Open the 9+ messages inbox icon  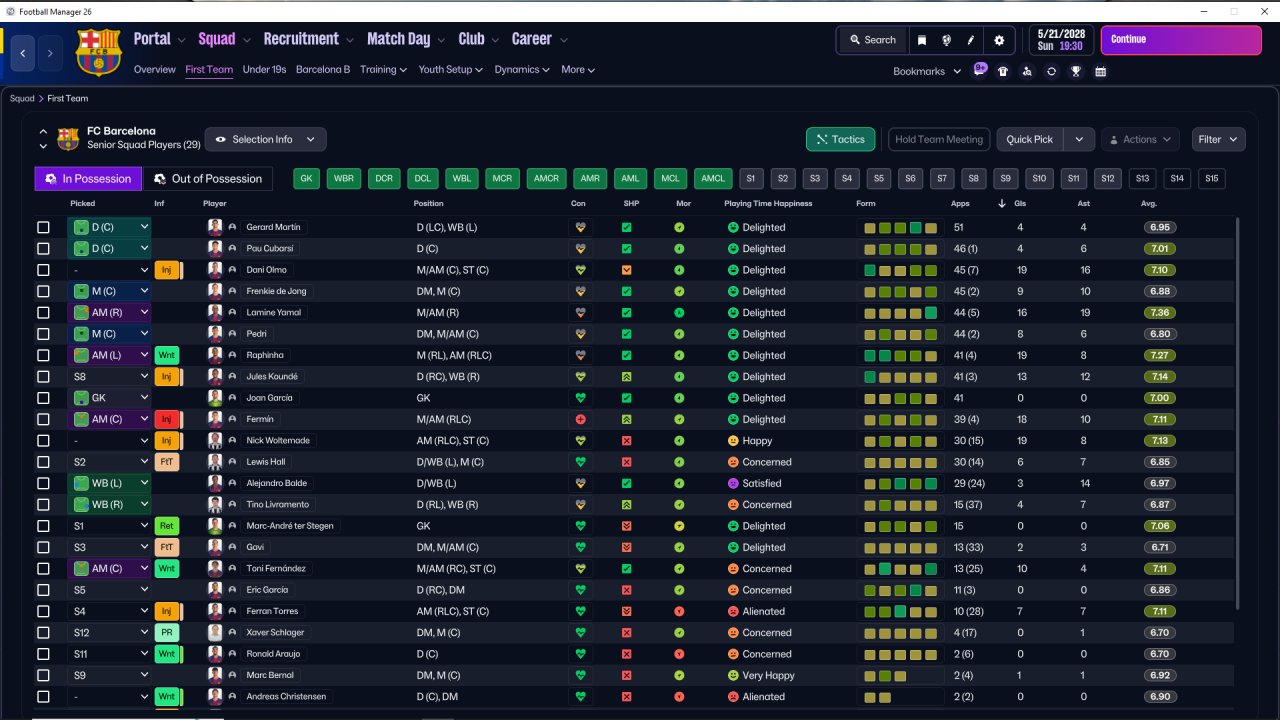[x=980, y=70]
